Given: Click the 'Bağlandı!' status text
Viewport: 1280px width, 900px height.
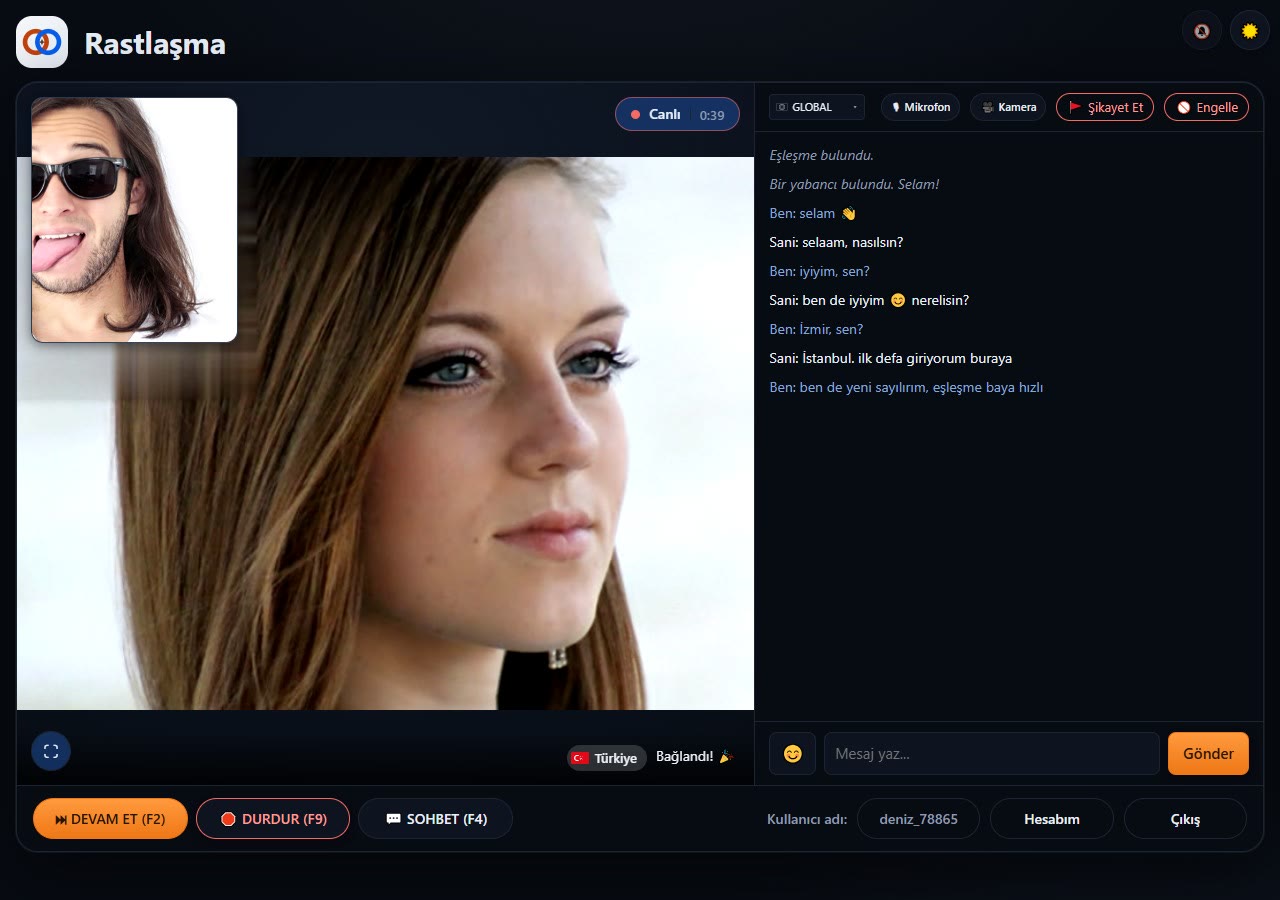Looking at the screenshot, I should point(695,757).
